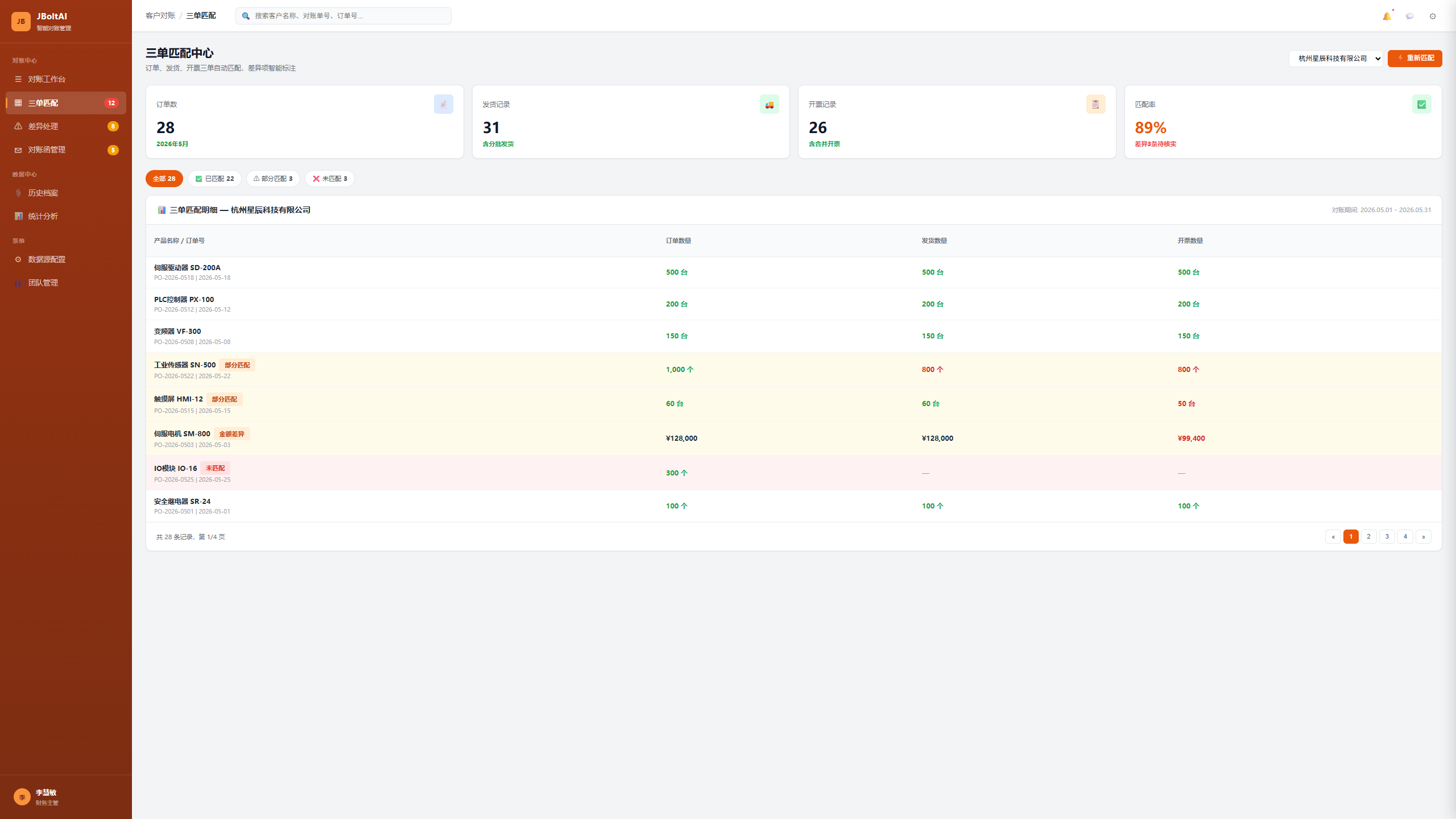
Task: Click the 产品名称 / 订单号 column header
Action: point(179,241)
